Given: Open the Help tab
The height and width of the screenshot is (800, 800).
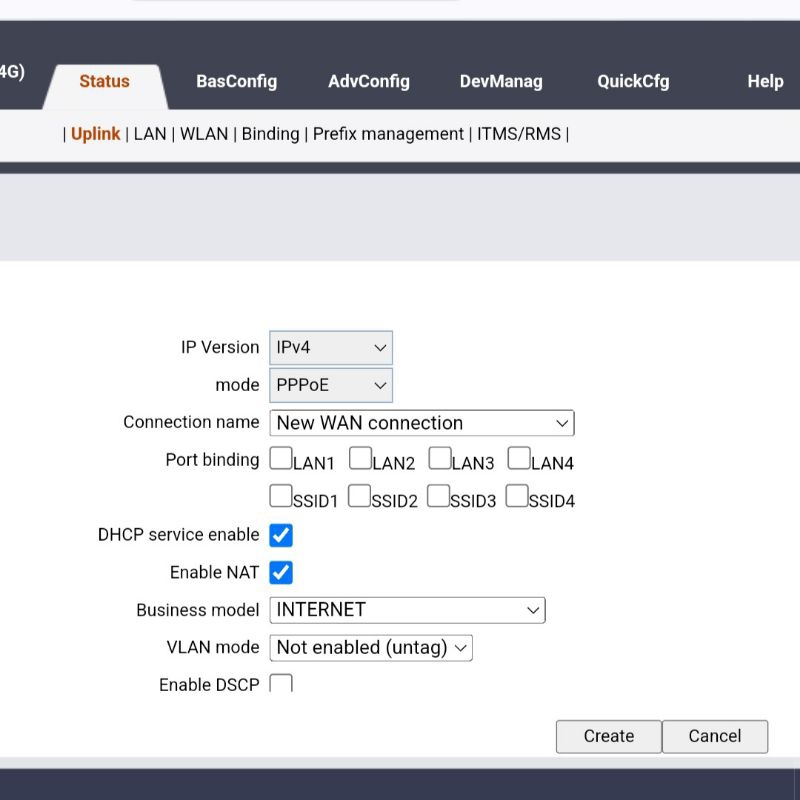Looking at the screenshot, I should click(x=765, y=82).
